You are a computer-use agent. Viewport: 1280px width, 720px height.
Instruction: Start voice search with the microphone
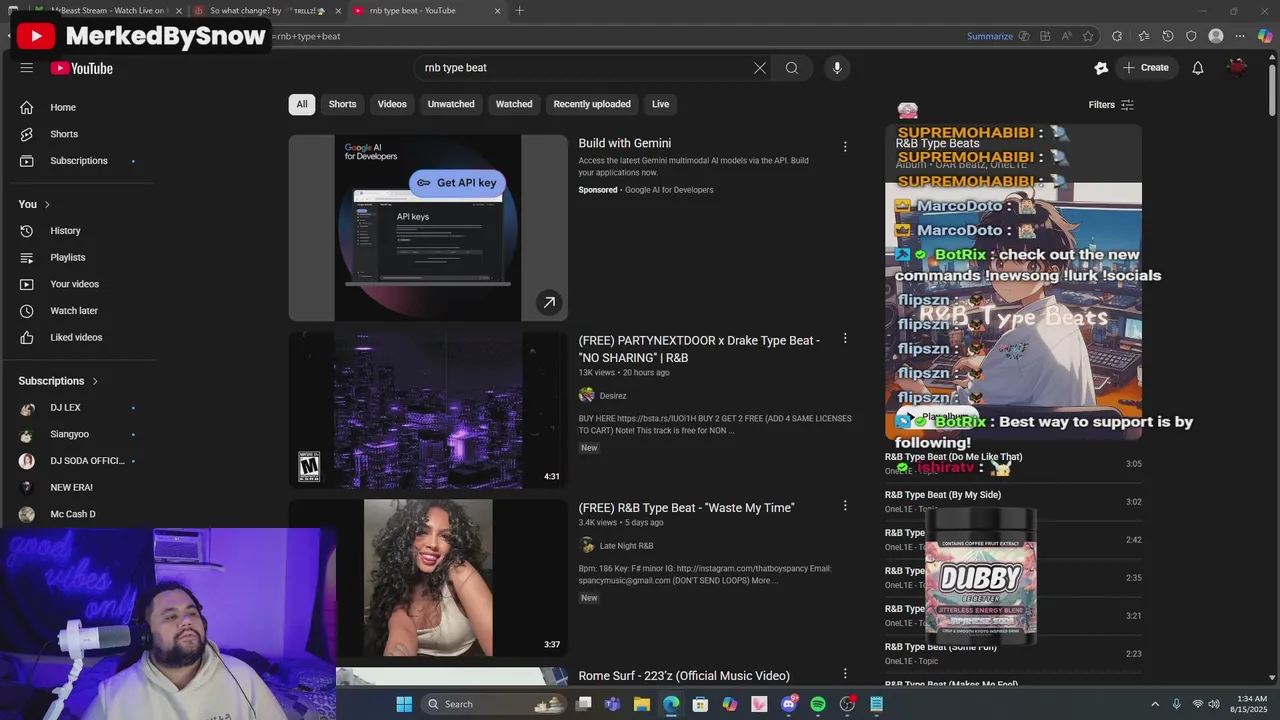837,68
